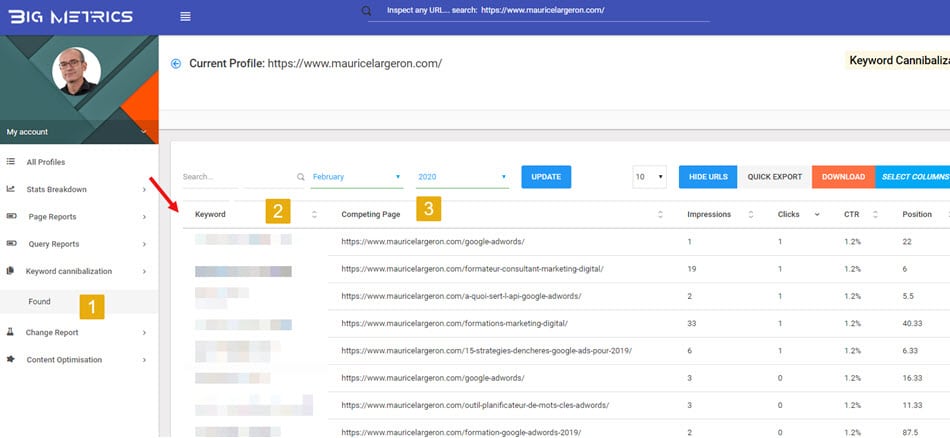Select Change Report menu item
Image resolution: width=950 pixels, height=438 pixels.
tap(52, 332)
